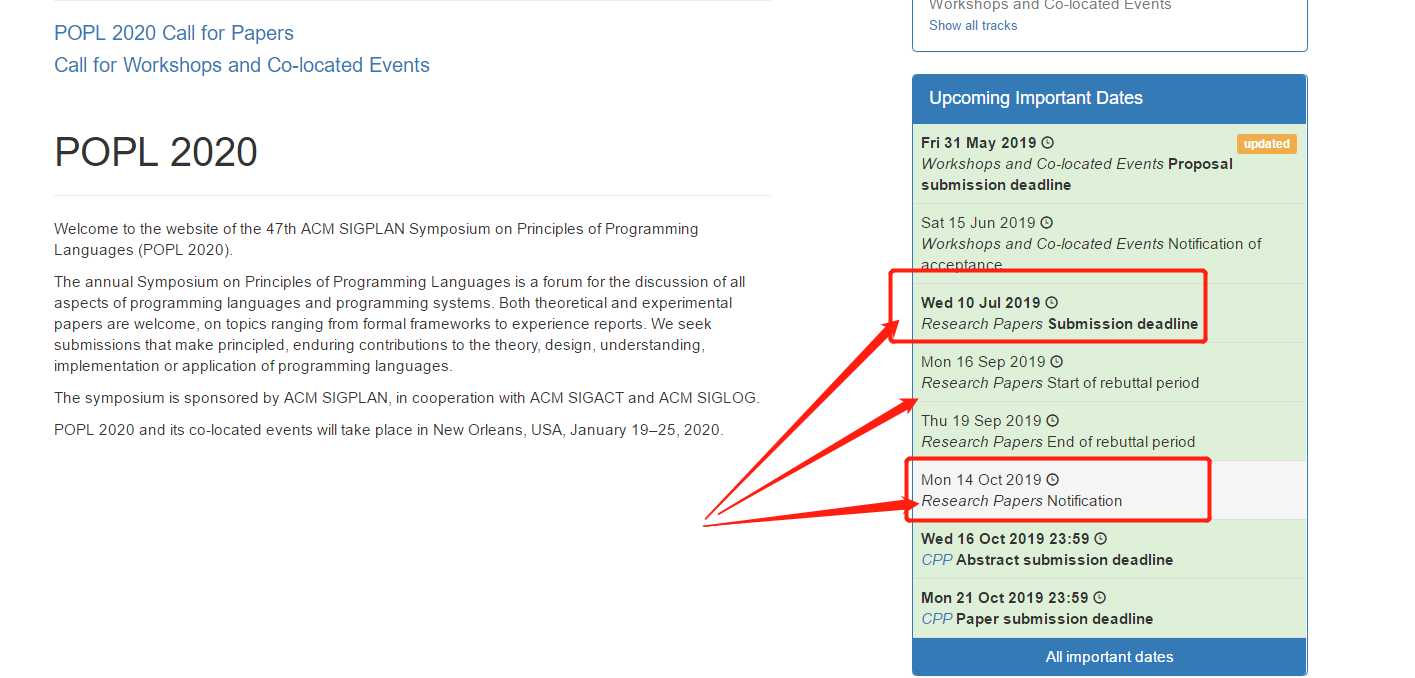Select Research Papers Submission deadline entry
This screenshot has width=1415, height=678.
coord(1109,313)
